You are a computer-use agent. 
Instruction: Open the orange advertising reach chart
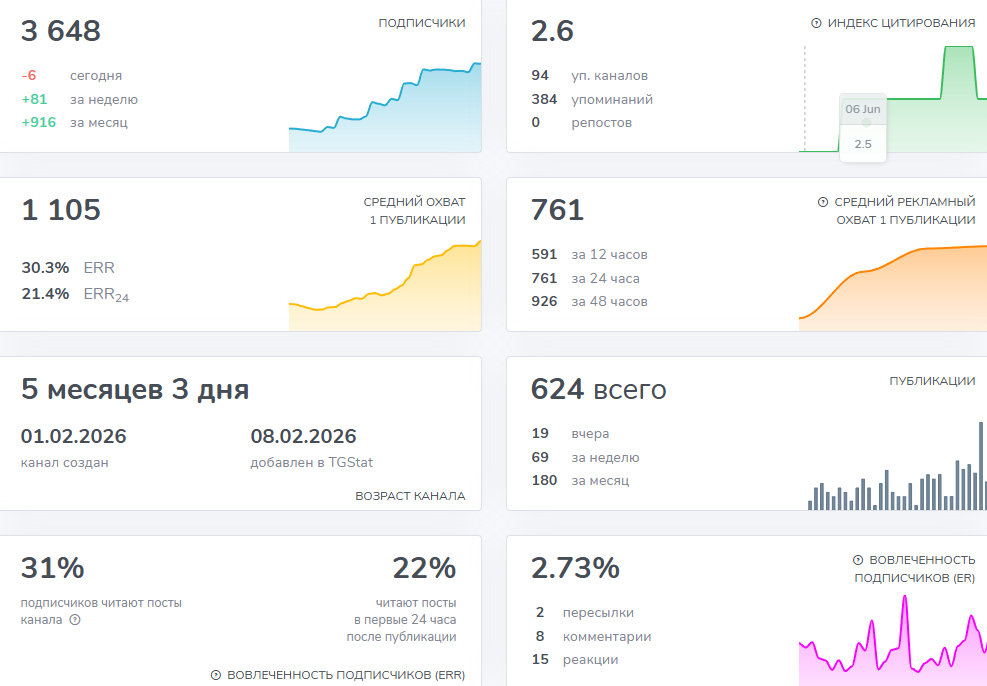tap(893, 288)
